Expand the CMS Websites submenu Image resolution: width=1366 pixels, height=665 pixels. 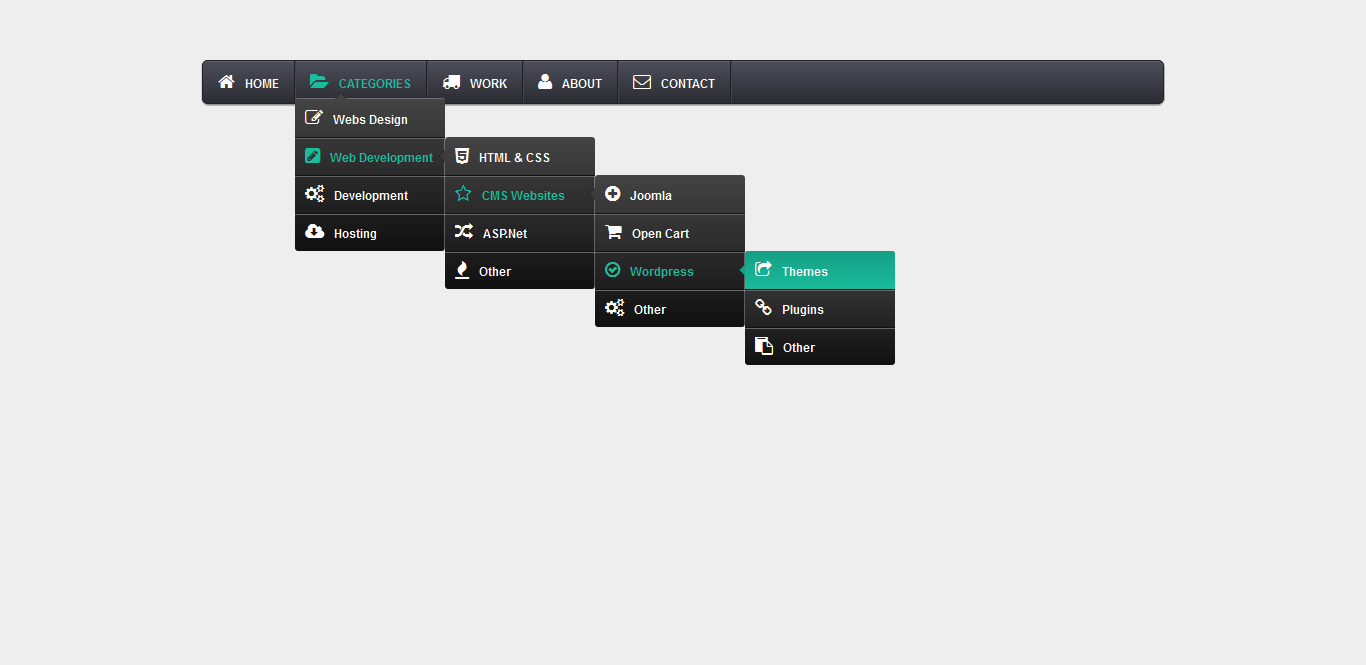tap(520, 195)
